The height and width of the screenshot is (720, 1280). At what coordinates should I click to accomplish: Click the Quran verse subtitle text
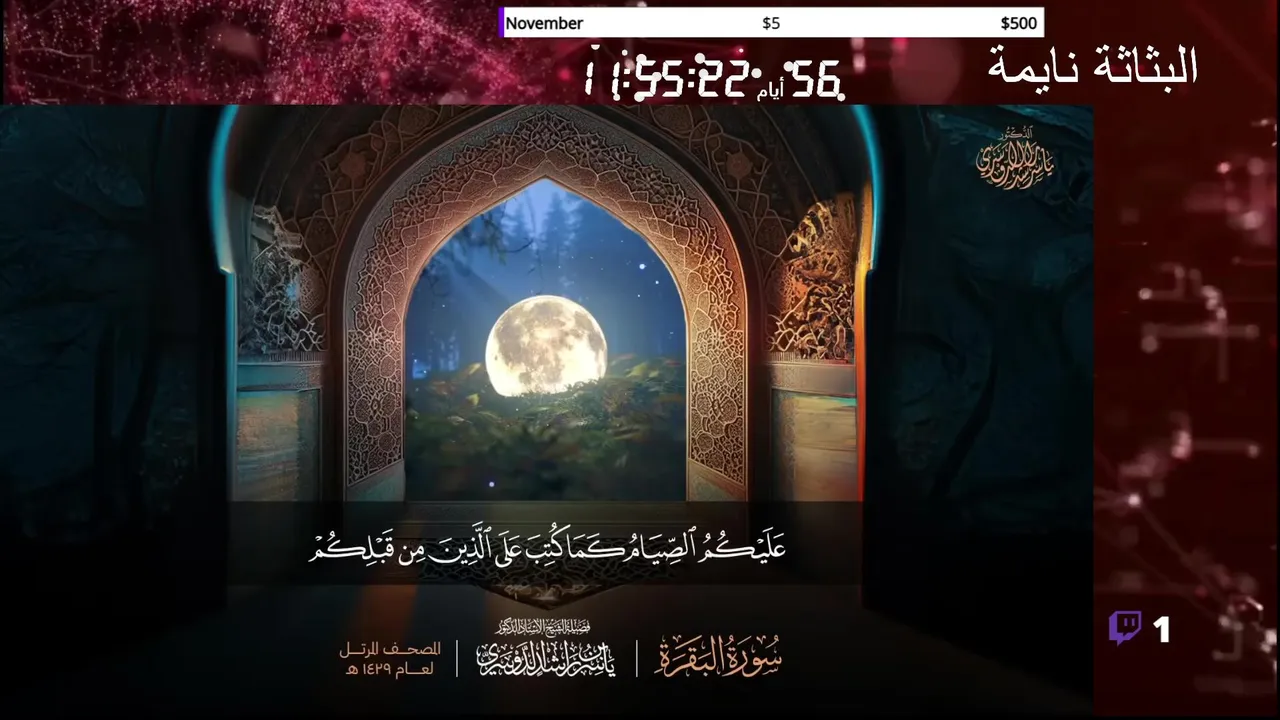click(x=547, y=547)
